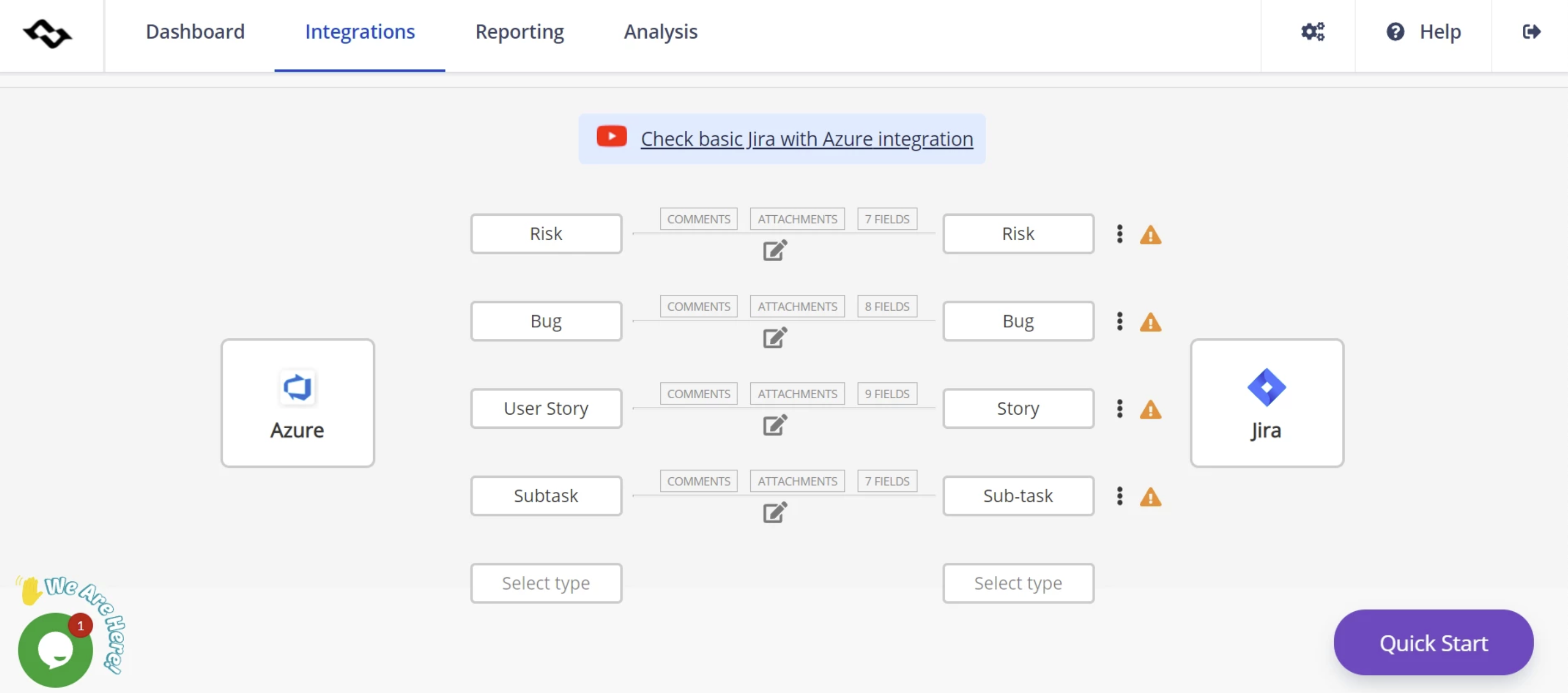The height and width of the screenshot is (693, 1568).
Task: Click COMMENTS tag in the Bug row
Action: [699, 307]
